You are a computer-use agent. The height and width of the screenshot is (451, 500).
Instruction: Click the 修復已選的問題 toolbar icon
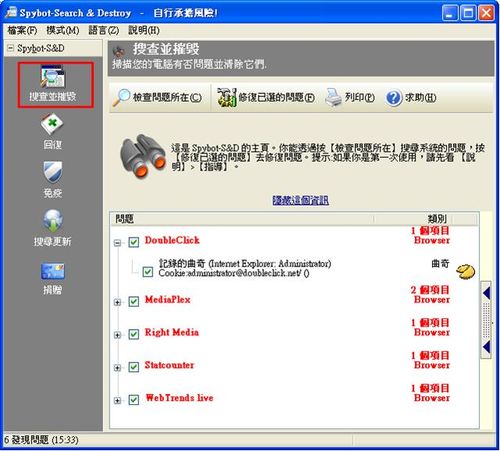click(x=227, y=98)
